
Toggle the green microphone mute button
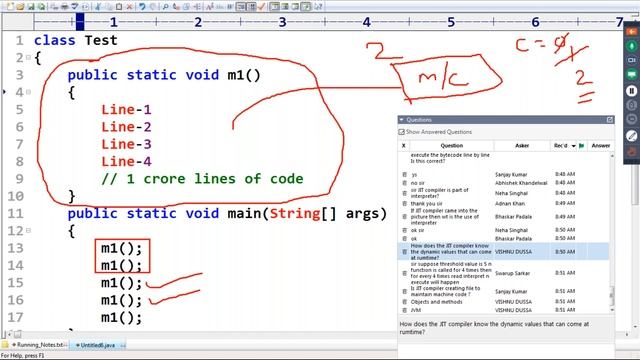click(631, 46)
